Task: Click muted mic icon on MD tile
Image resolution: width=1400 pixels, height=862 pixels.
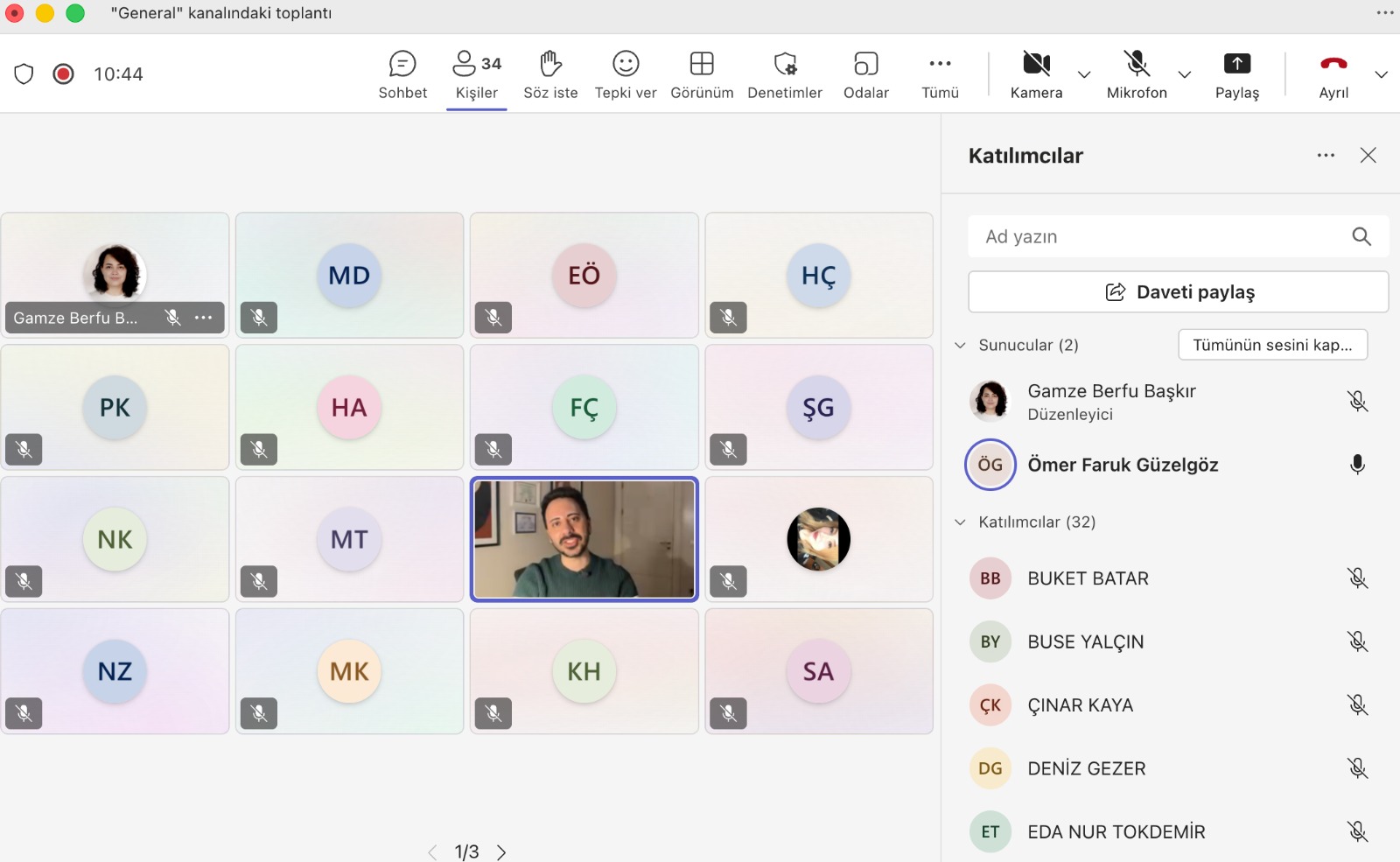Action: point(259,318)
